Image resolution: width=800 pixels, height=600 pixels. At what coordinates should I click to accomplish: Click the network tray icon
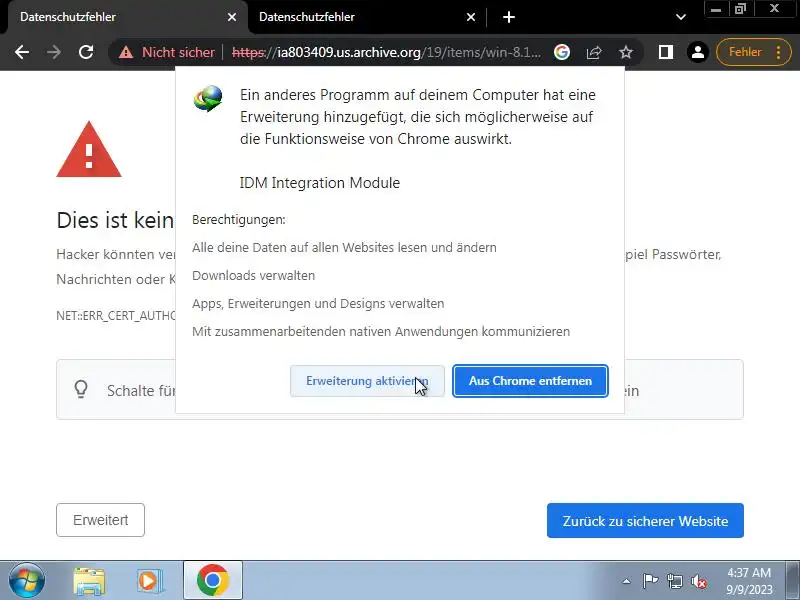click(674, 581)
